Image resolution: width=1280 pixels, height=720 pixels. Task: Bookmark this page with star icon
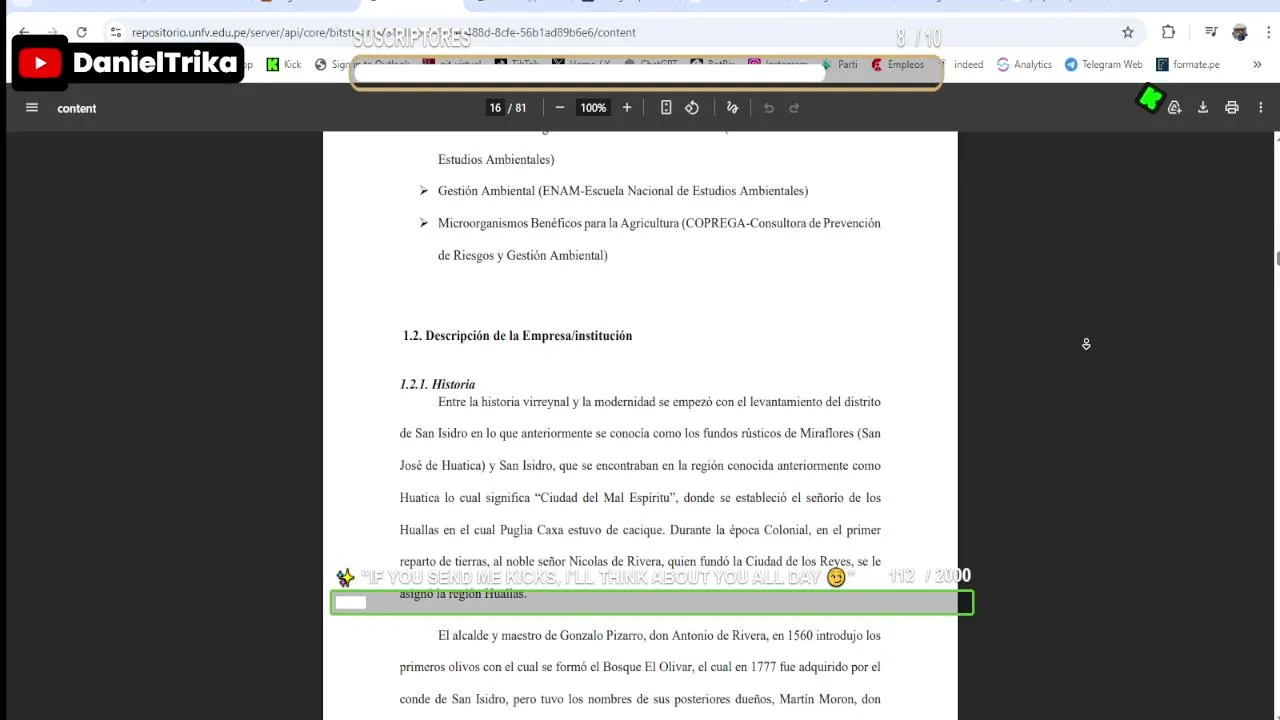[1128, 32]
